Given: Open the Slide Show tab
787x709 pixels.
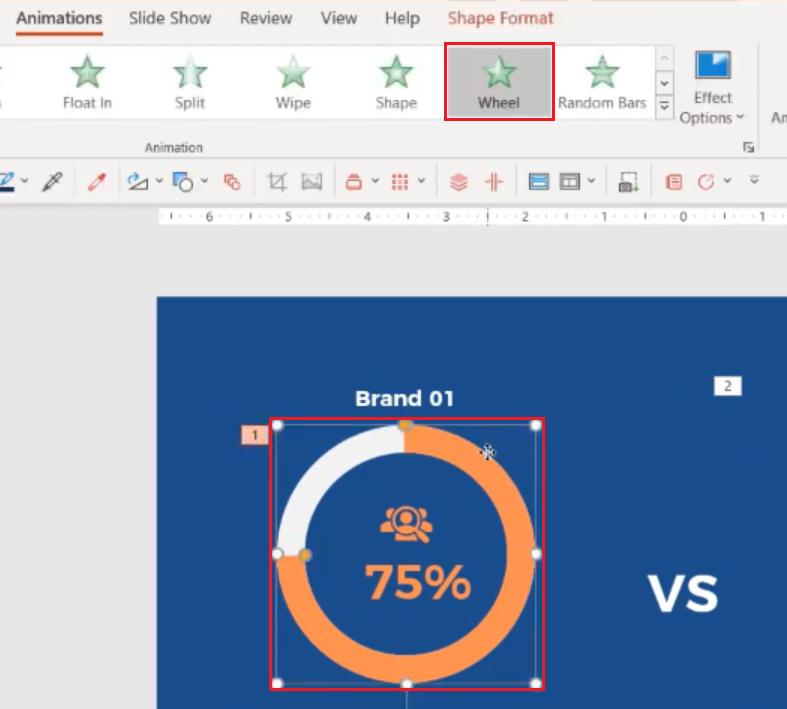Looking at the screenshot, I should pos(170,18).
